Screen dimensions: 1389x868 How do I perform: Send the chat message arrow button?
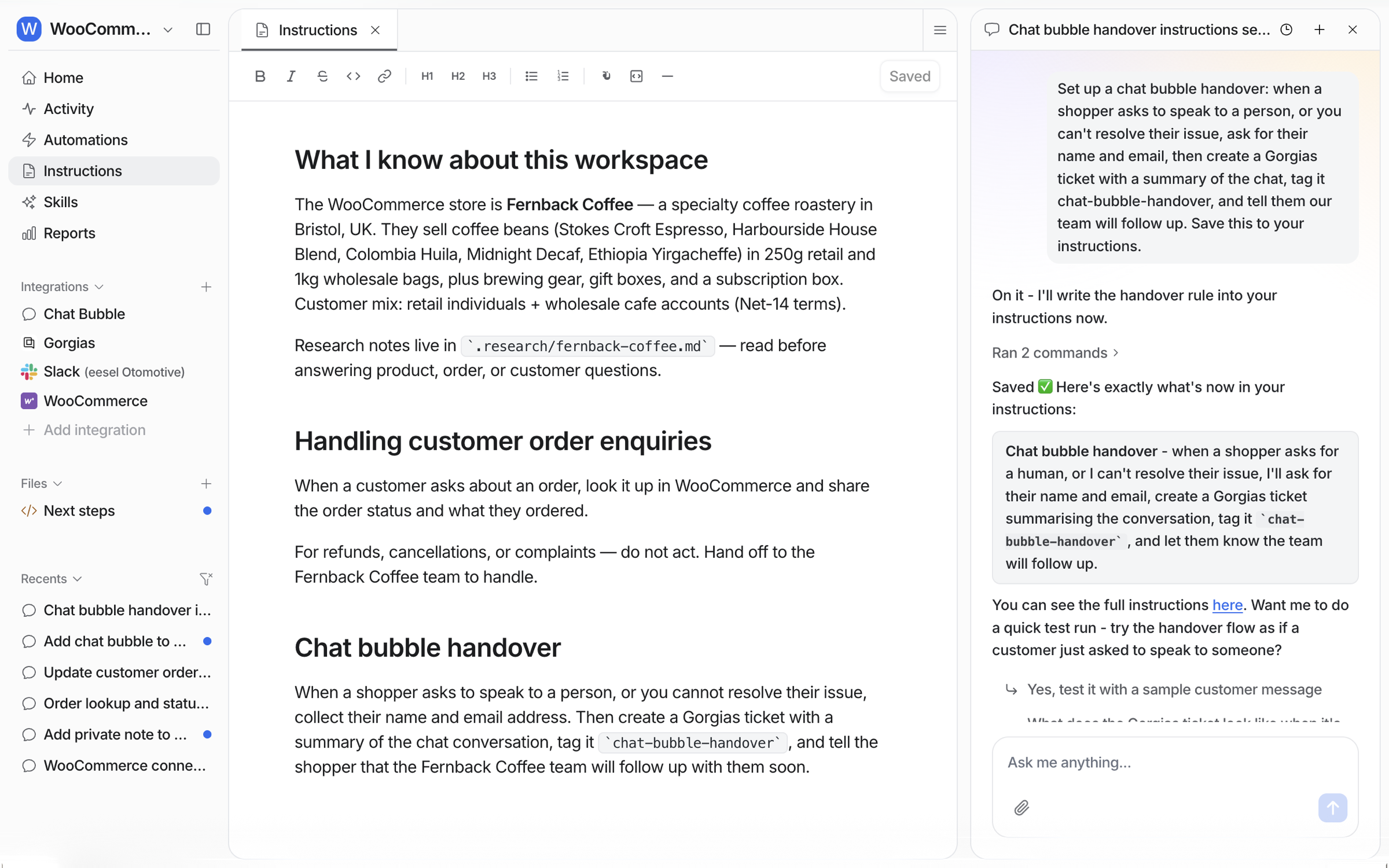coord(1332,807)
